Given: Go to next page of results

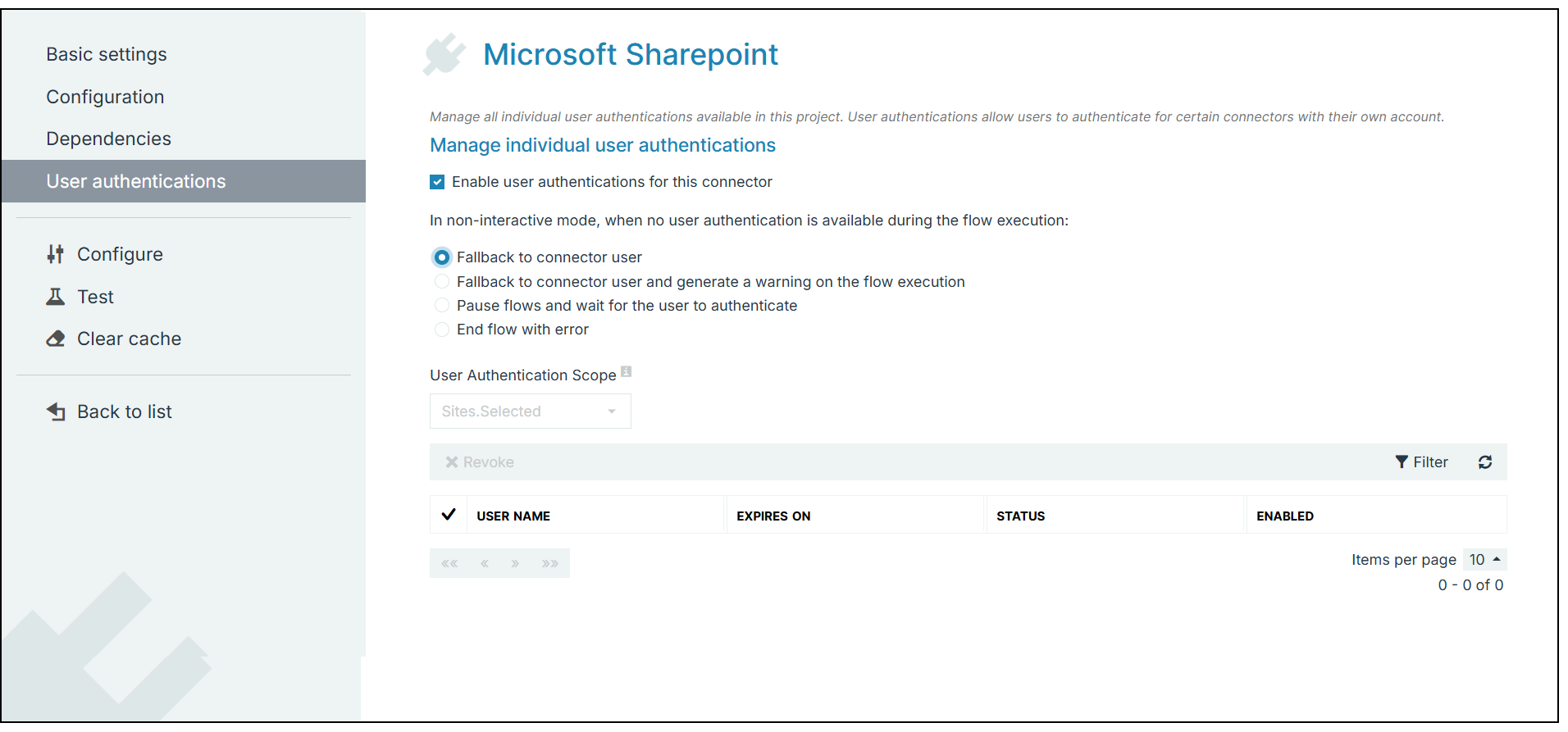Looking at the screenshot, I should (515, 563).
